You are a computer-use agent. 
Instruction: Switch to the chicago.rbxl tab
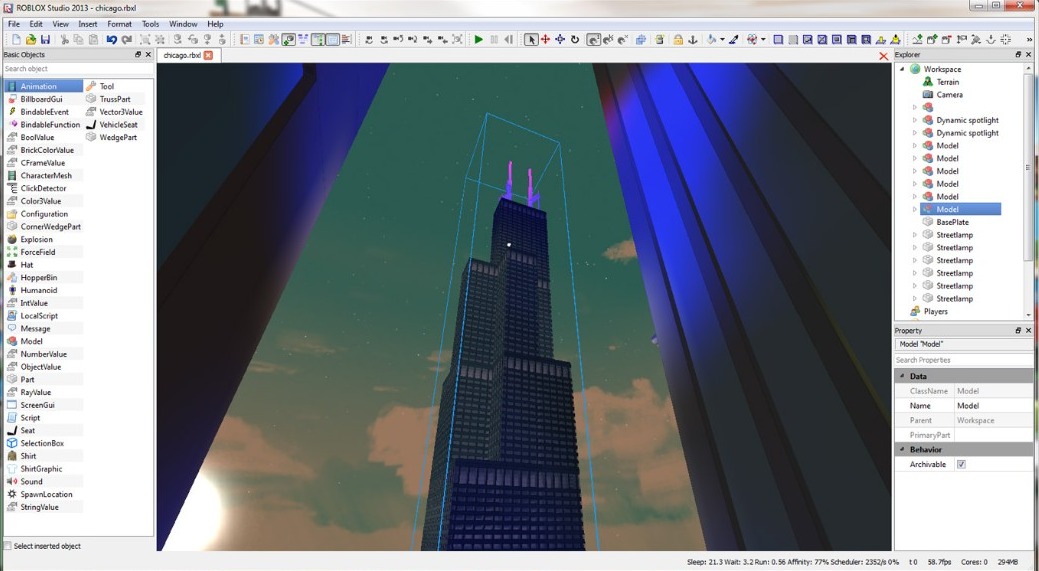click(182, 55)
